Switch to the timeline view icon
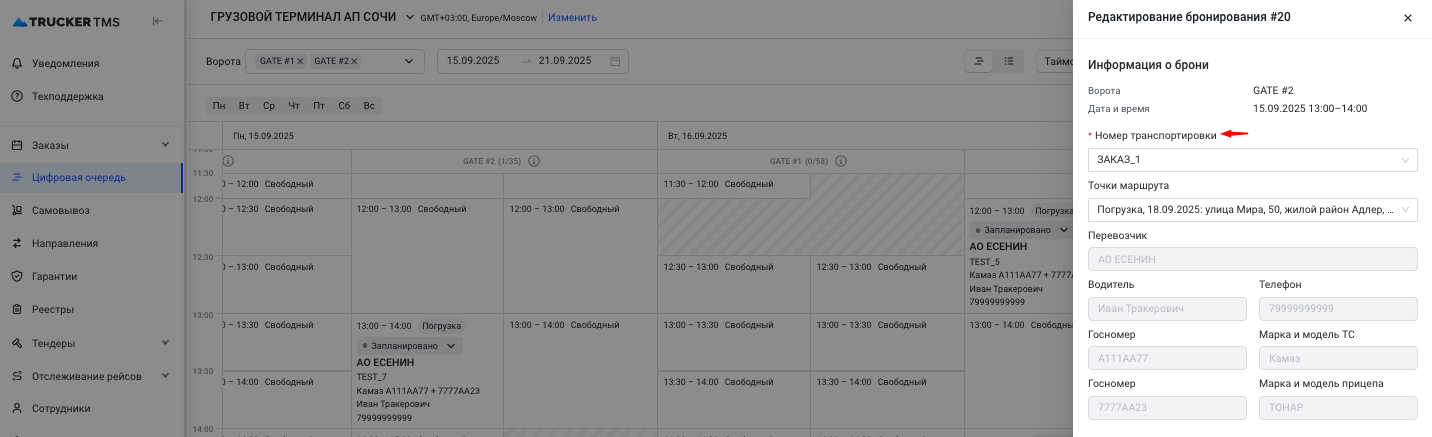1432x437 pixels. tap(979, 61)
